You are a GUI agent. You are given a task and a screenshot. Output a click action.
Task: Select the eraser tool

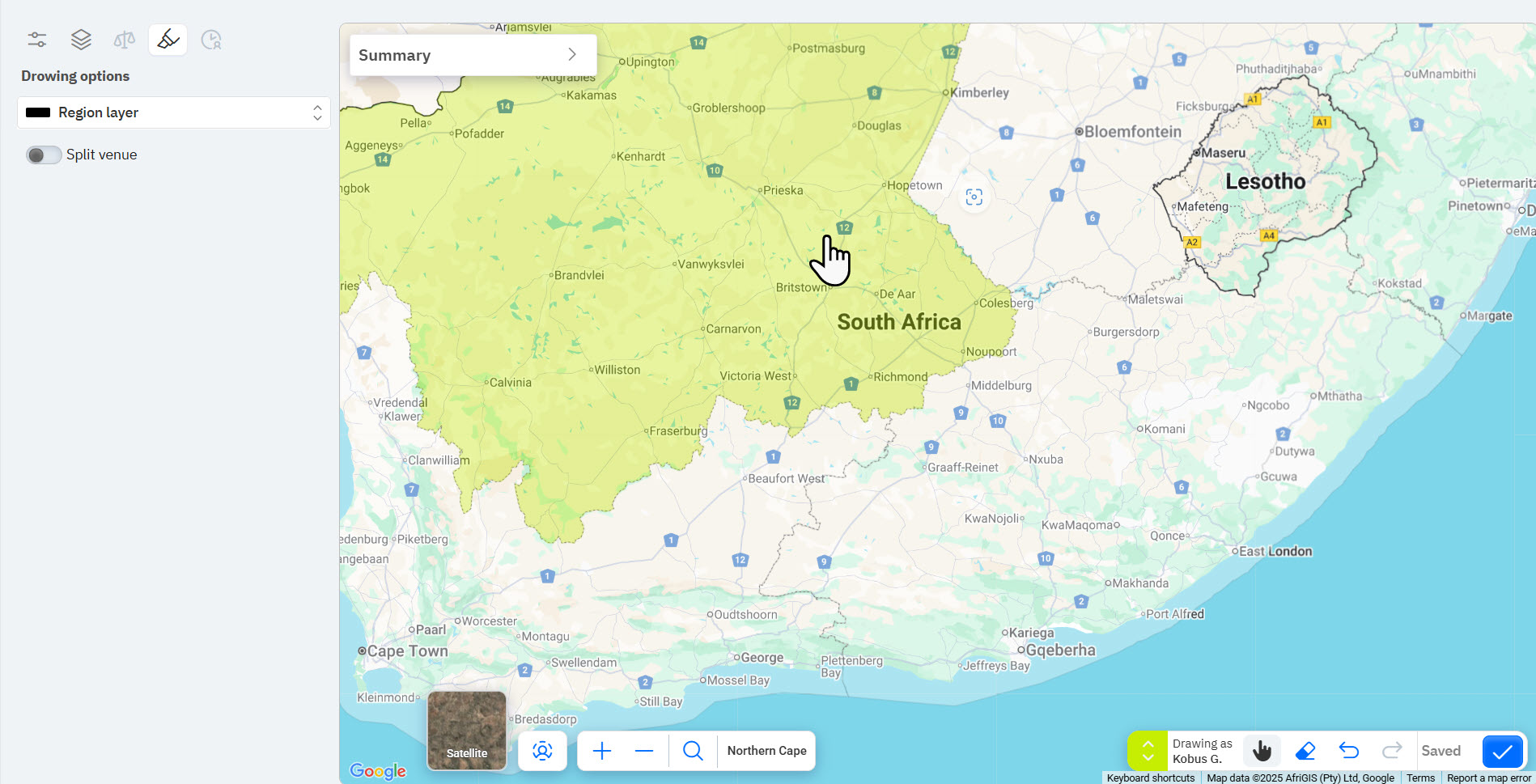1305,751
